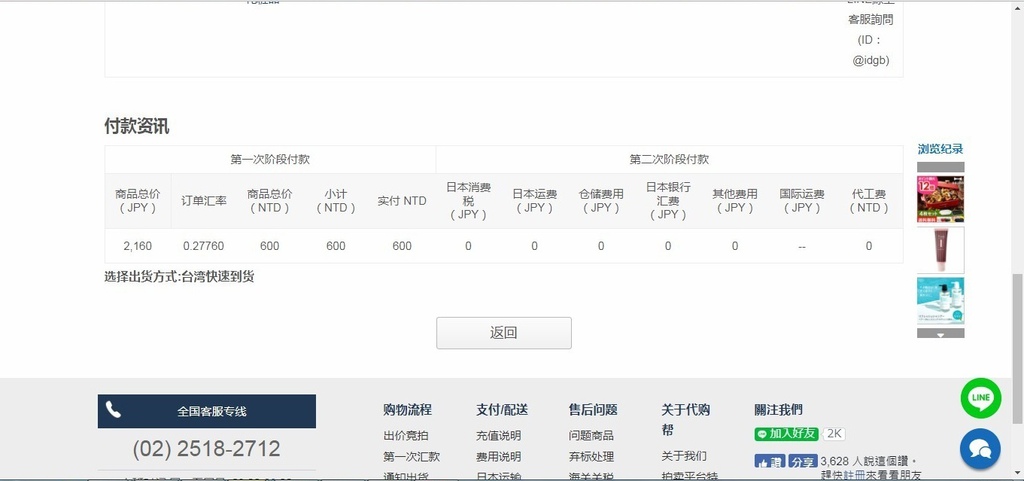Viewport: 1024px width, 481px height.
Task: Open the blue skincare bottles thumbnail
Action: (940, 301)
